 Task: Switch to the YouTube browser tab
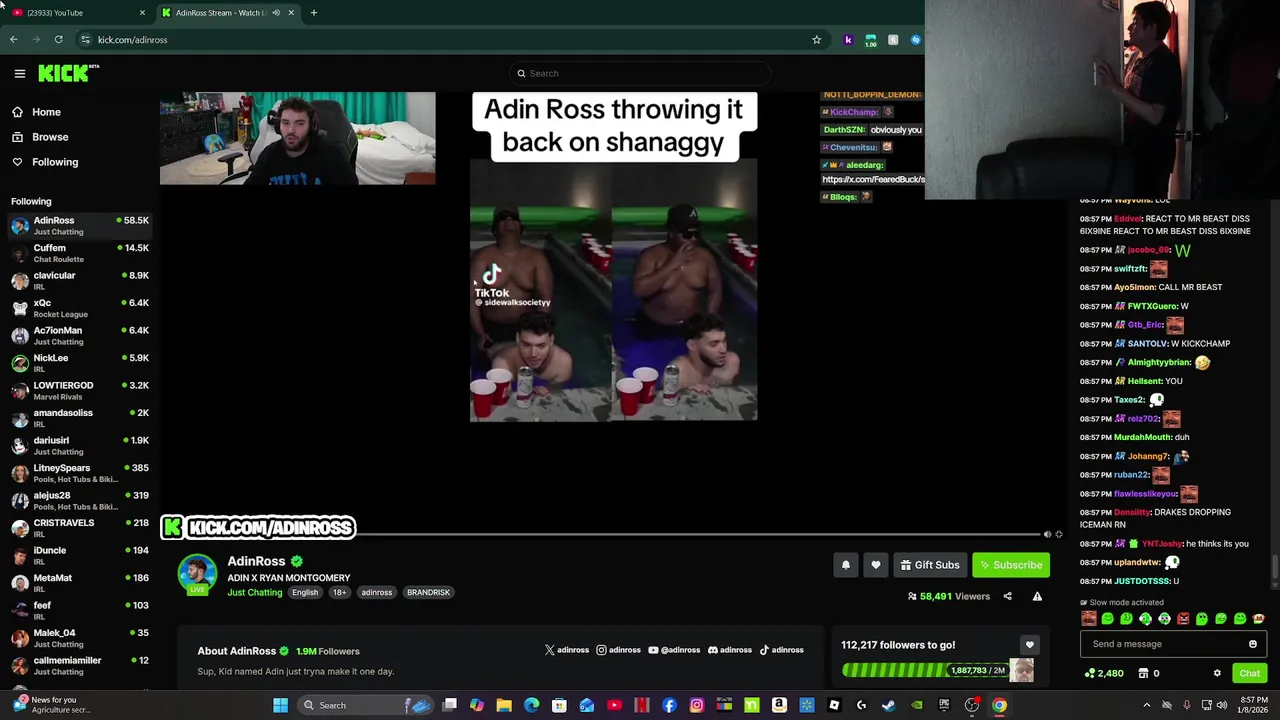(78, 12)
